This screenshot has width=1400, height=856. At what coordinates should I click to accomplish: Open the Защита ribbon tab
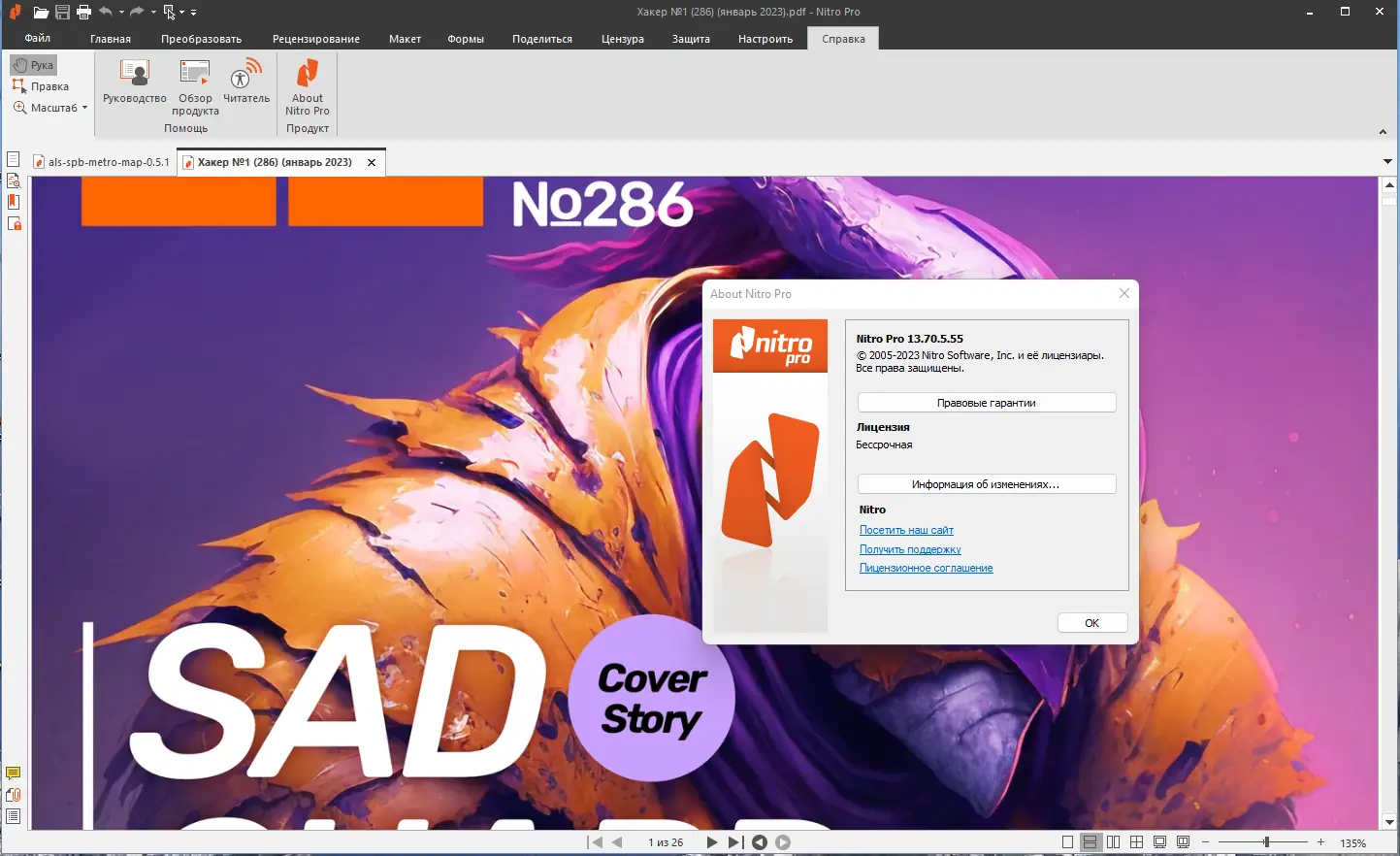691,39
